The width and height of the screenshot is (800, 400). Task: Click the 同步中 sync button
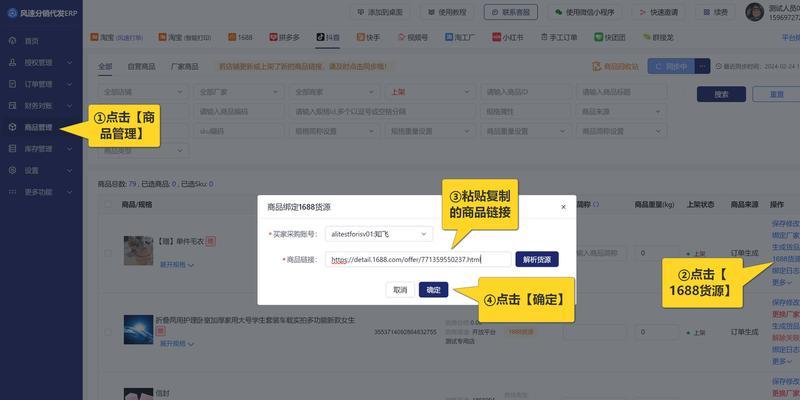671,66
